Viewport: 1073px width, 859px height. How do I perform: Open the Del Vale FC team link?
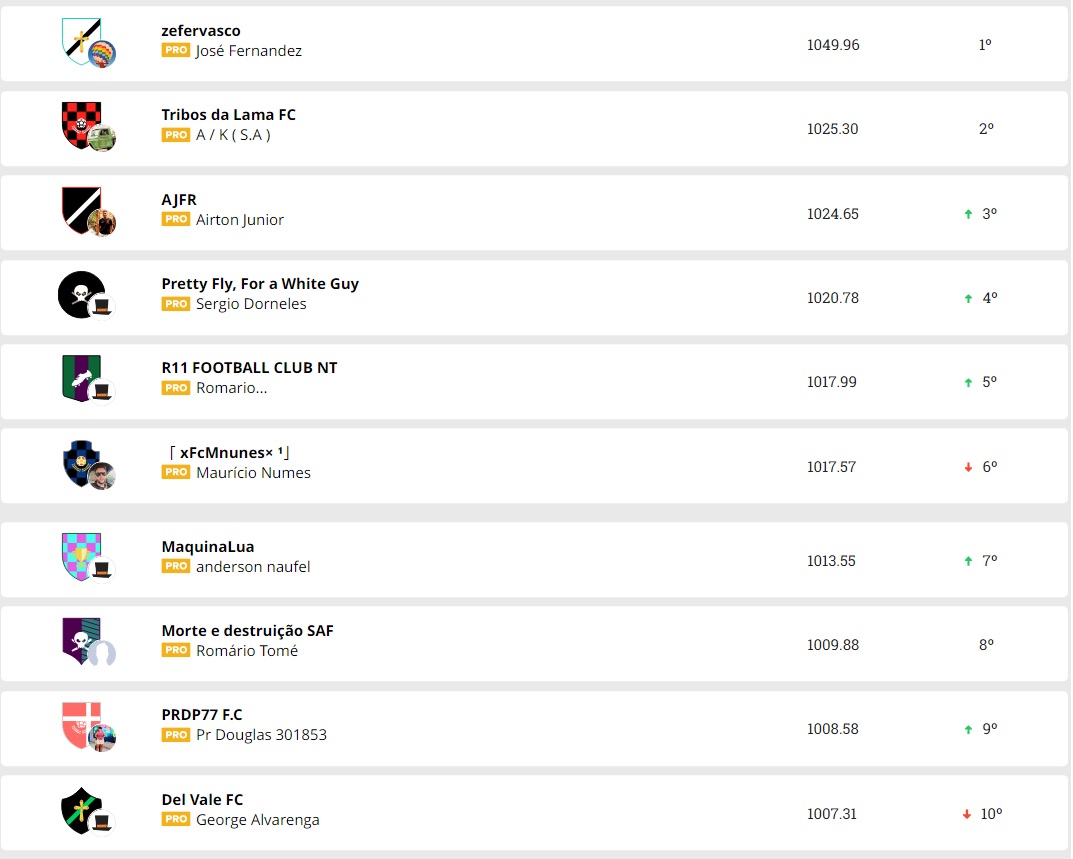[202, 800]
